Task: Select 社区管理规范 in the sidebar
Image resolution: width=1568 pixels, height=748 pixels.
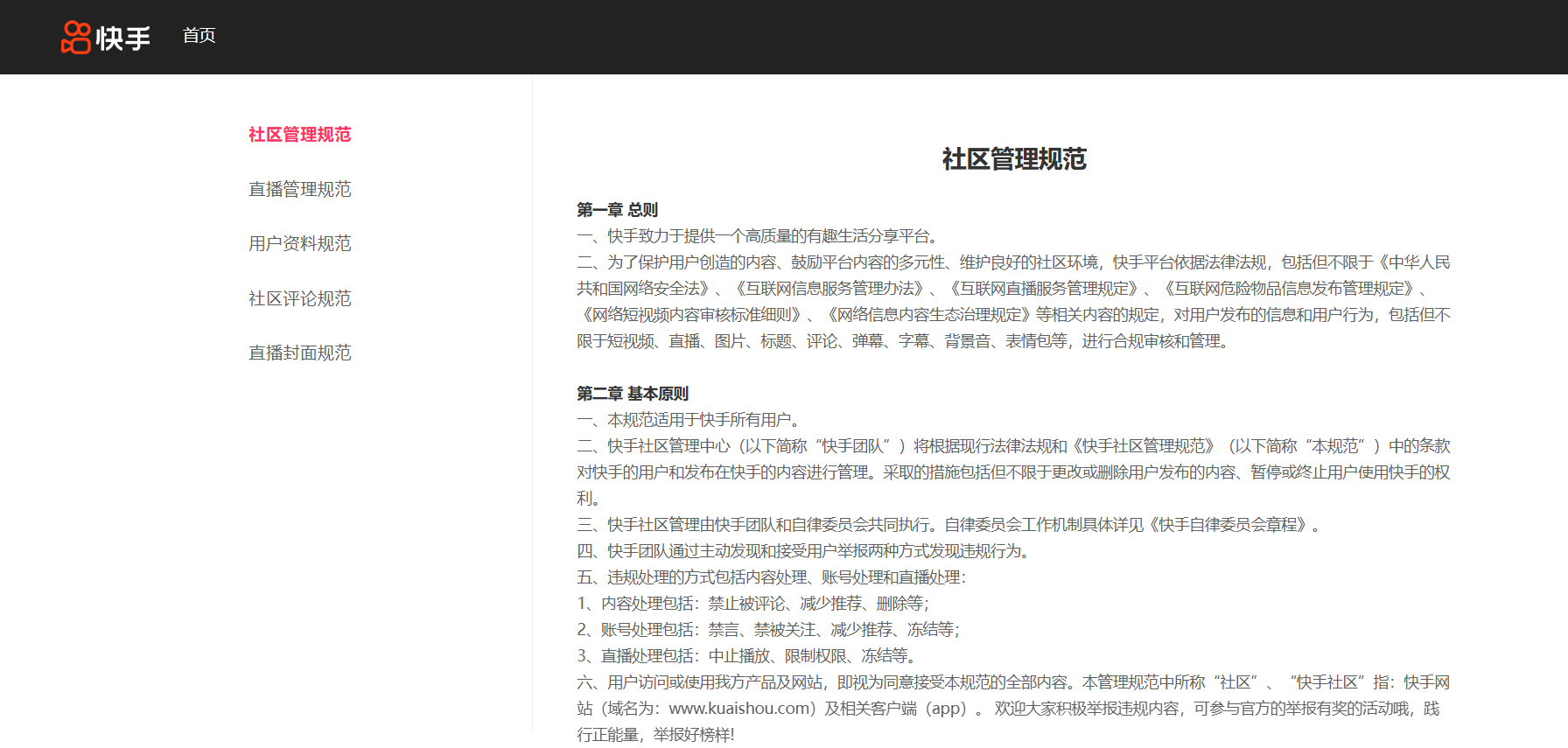Action: click(x=299, y=134)
